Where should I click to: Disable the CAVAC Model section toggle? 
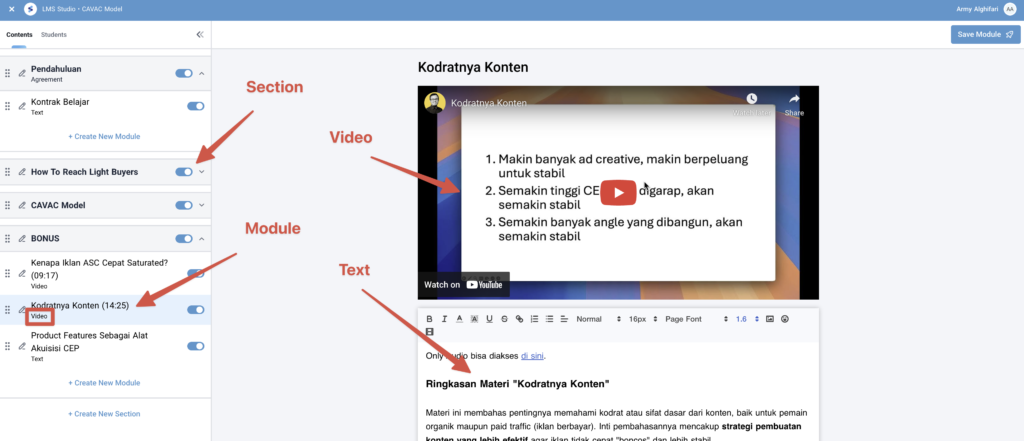point(184,205)
